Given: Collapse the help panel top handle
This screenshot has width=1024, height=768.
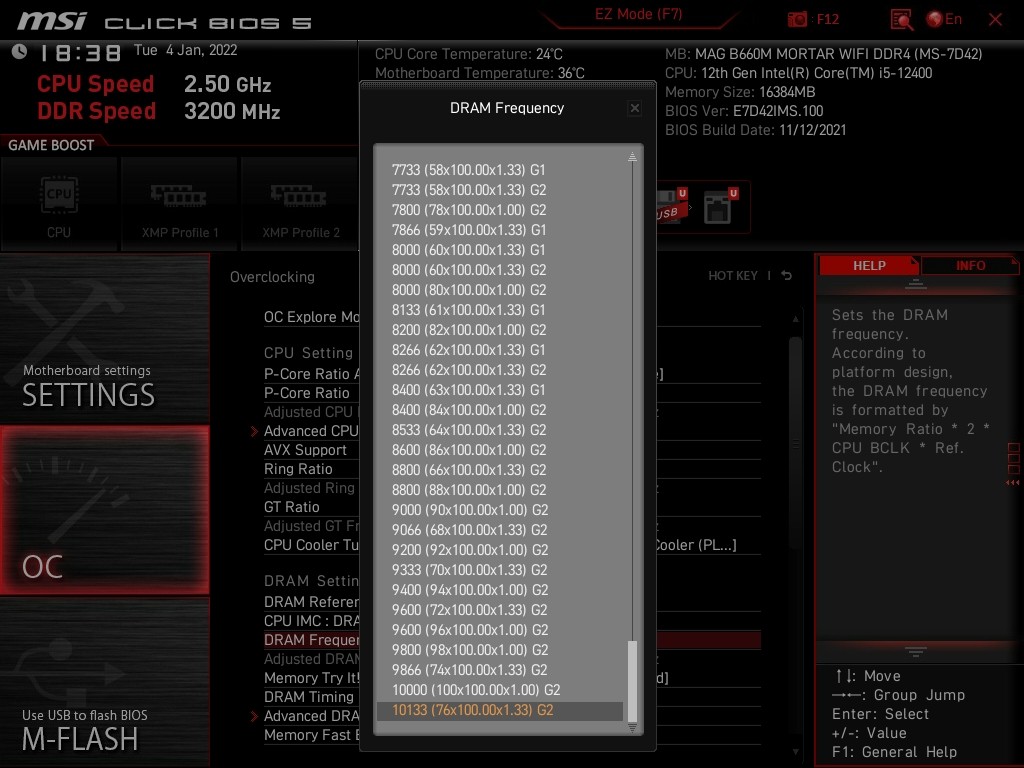Looking at the screenshot, I should click(915, 284).
